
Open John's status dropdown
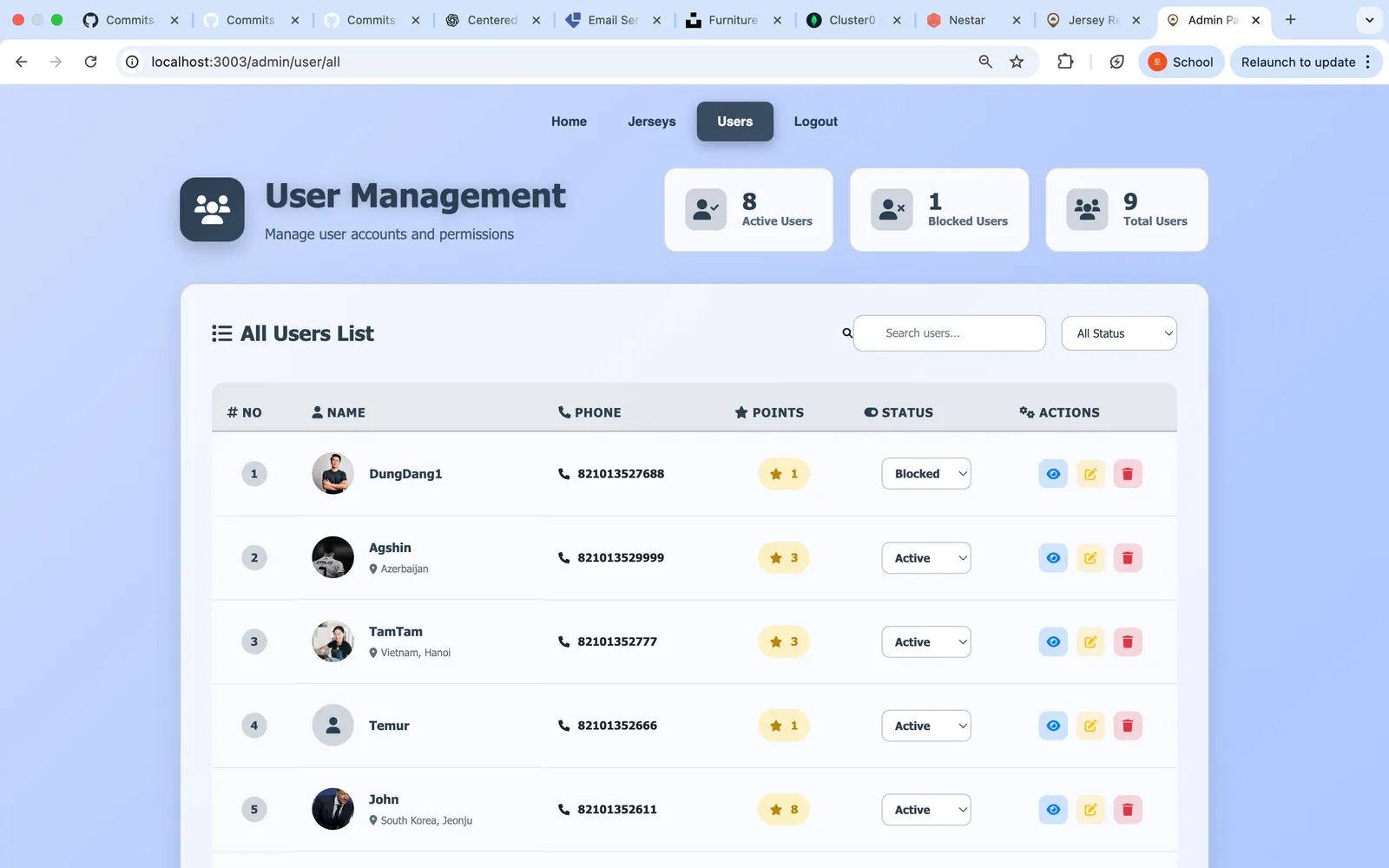926,810
